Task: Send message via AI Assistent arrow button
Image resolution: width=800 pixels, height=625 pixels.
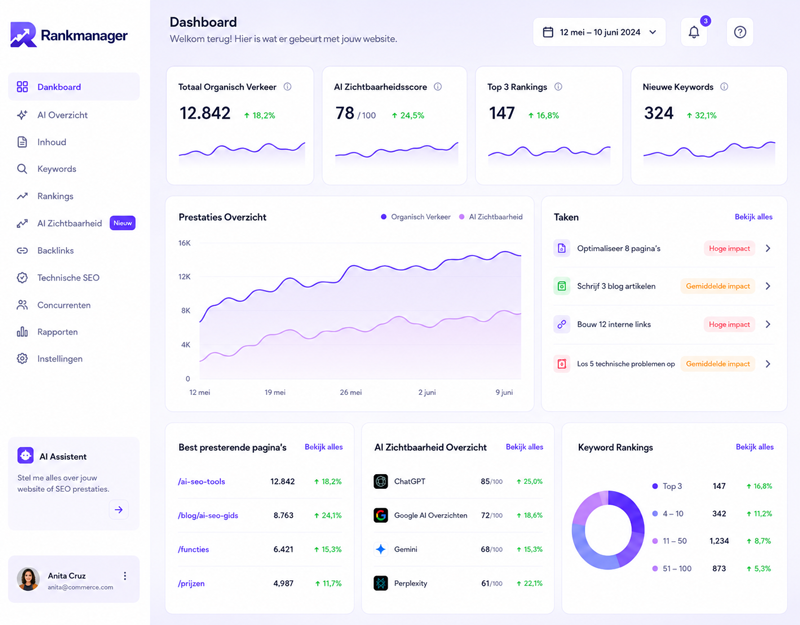Action: coord(118,509)
